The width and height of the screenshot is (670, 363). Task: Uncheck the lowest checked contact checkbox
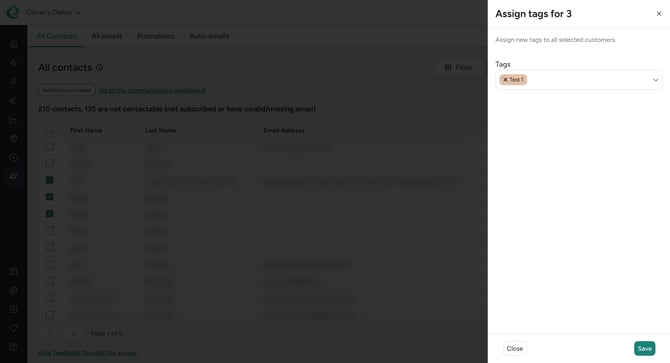[50, 214]
